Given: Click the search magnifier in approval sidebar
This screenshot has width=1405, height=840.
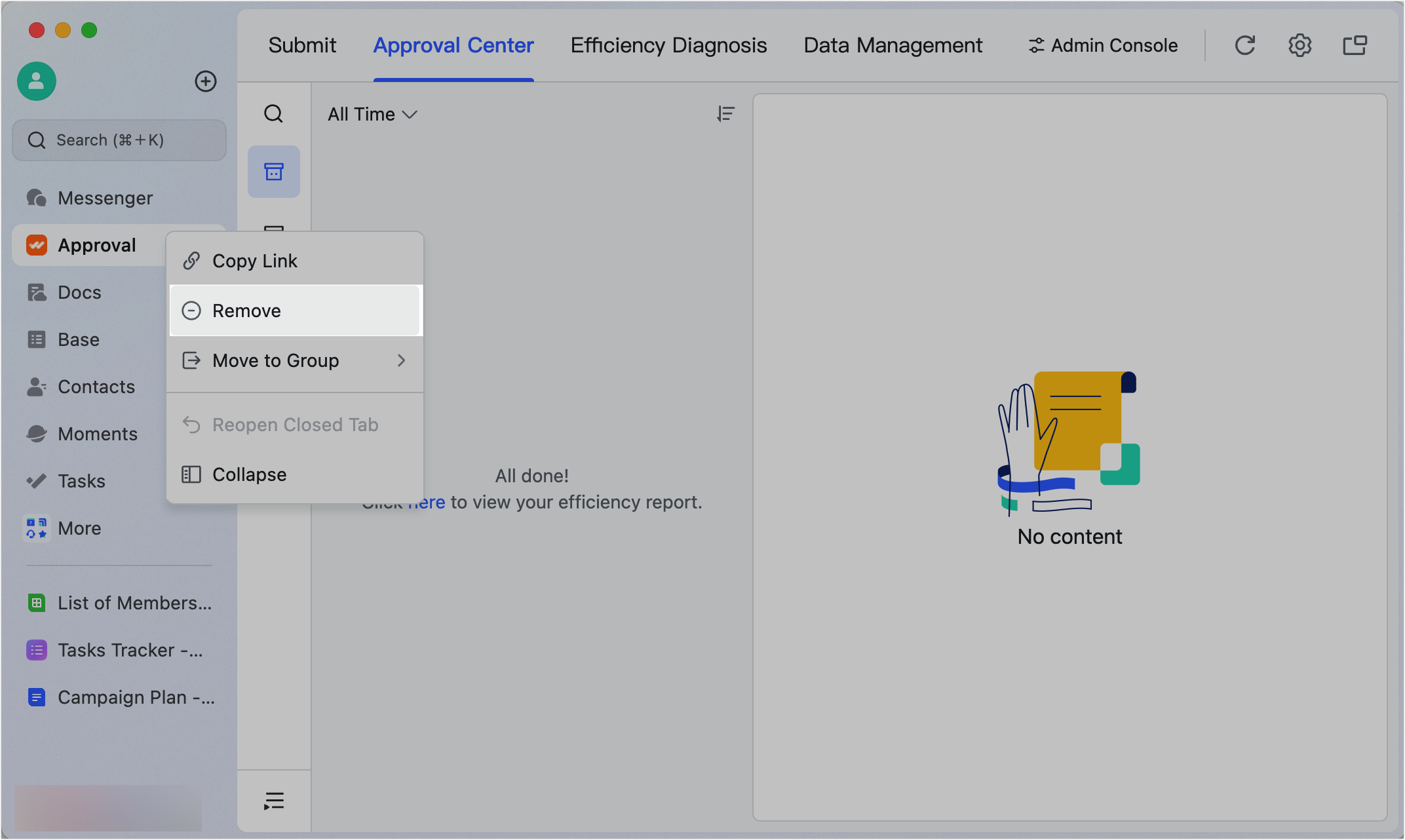Looking at the screenshot, I should point(273,114).
